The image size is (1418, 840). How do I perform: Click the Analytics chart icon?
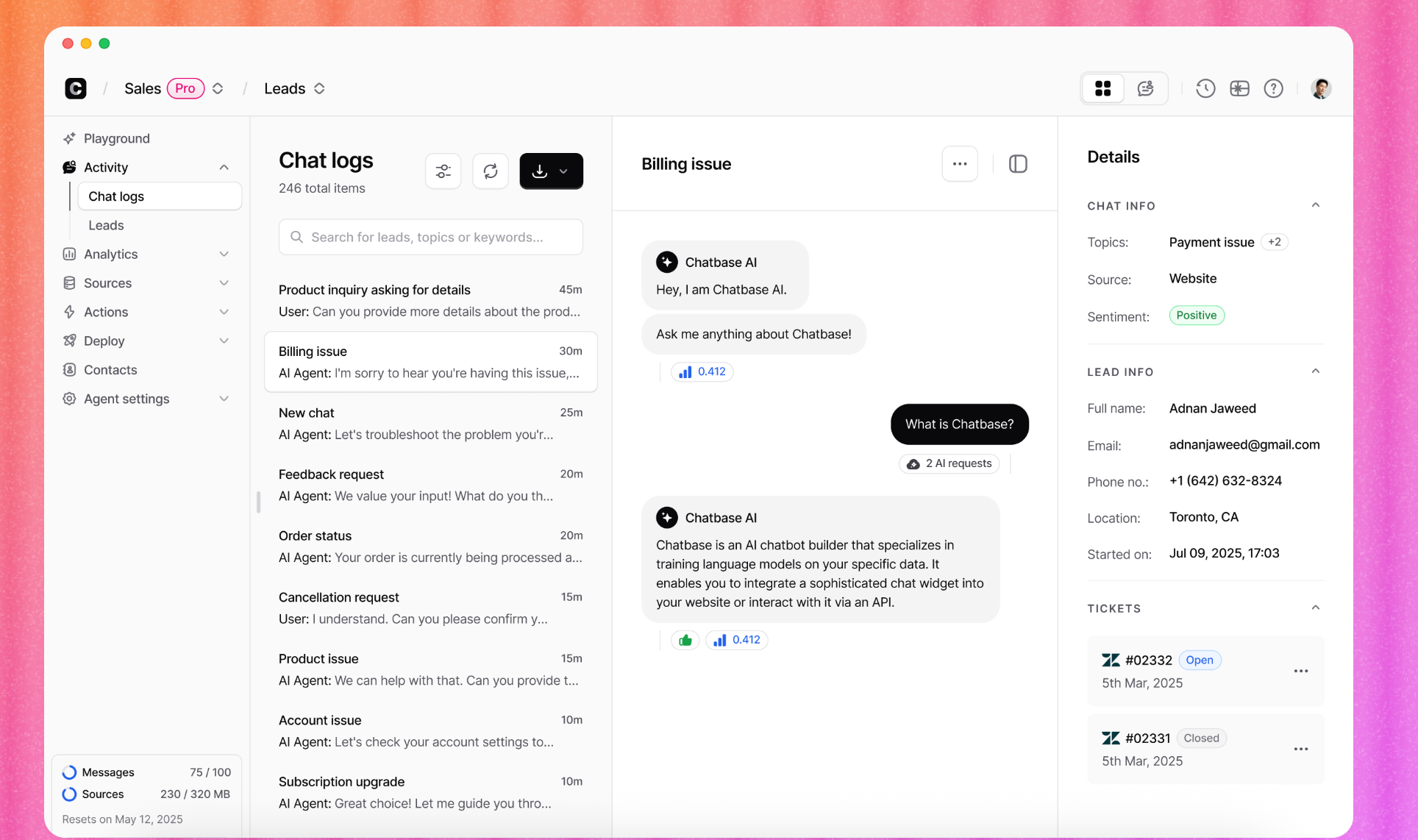pyautogui.click(x=69, y=255)
